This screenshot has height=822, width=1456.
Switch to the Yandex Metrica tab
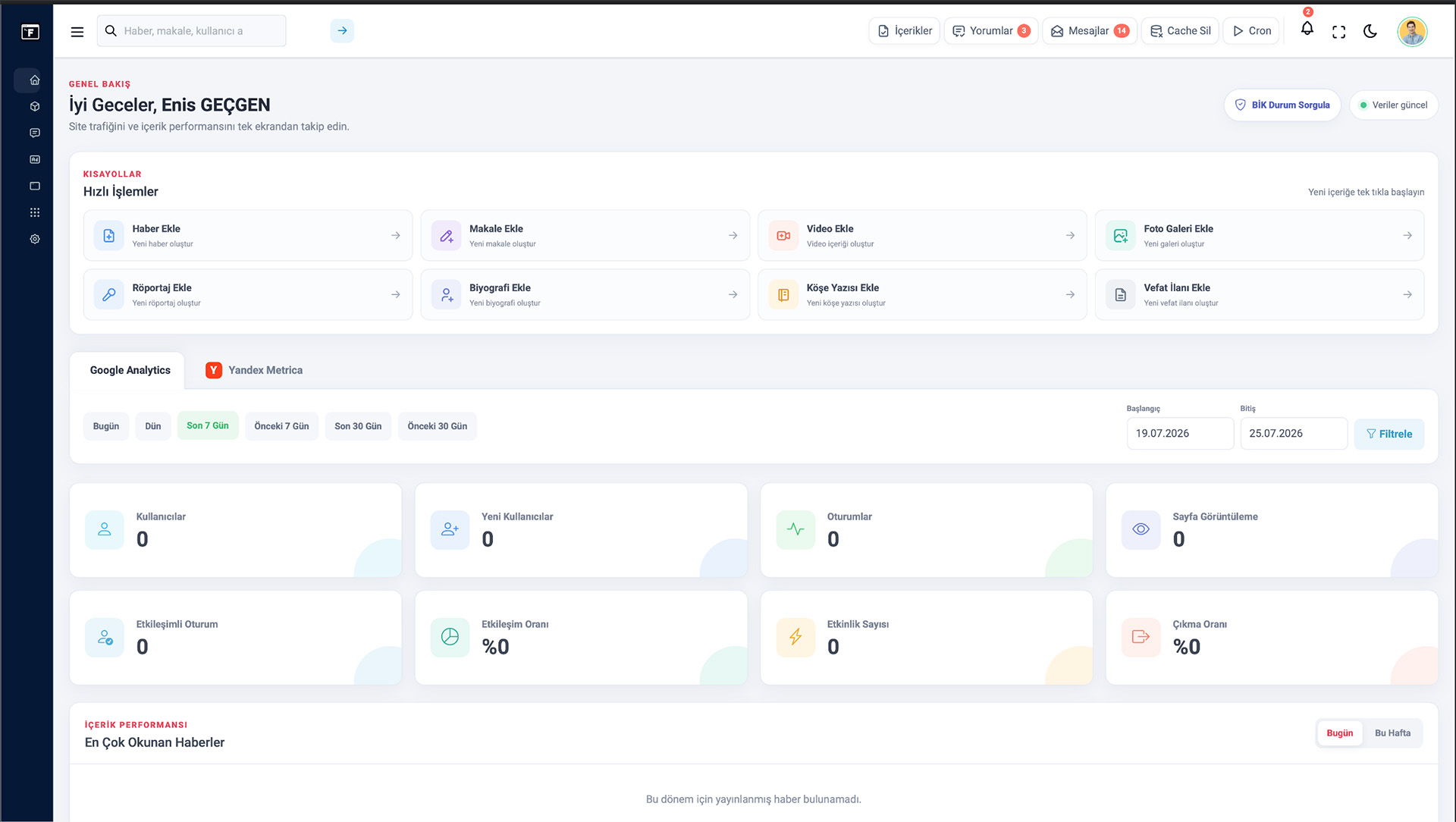pos(254,370)
